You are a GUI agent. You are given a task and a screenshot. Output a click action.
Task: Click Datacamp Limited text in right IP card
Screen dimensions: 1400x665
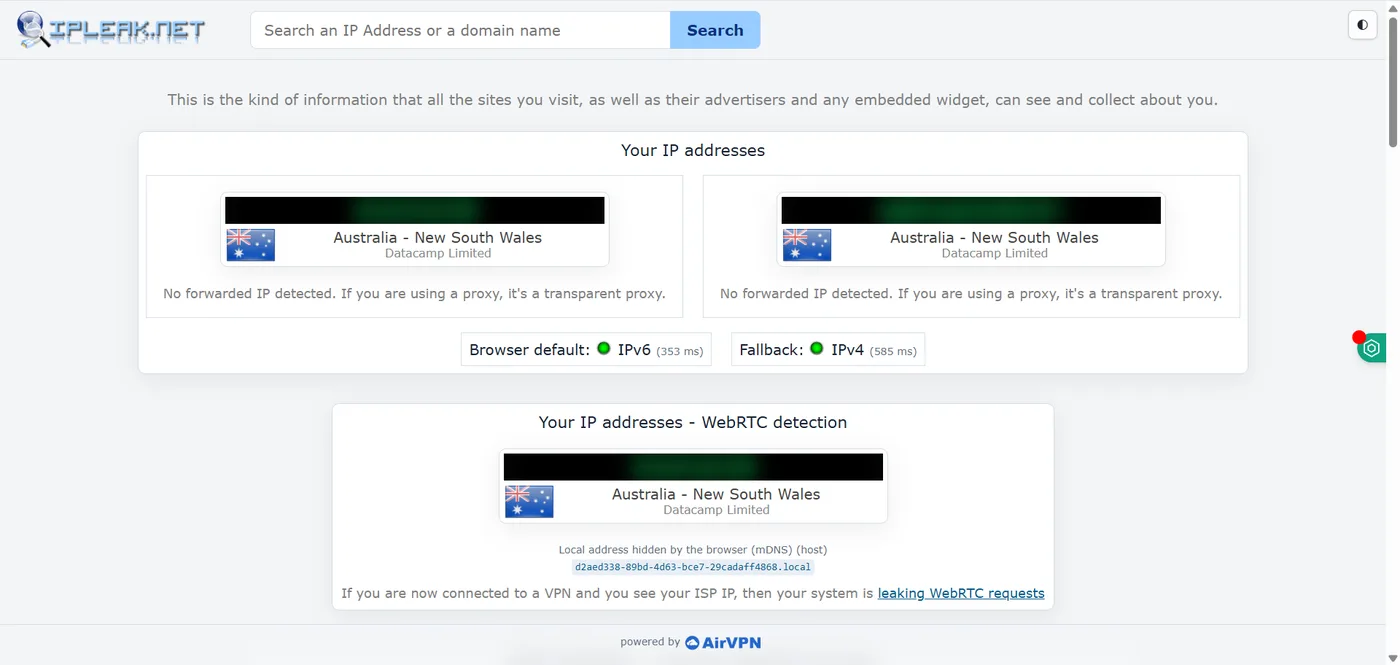pyautogui.click(x=995, y=254)
